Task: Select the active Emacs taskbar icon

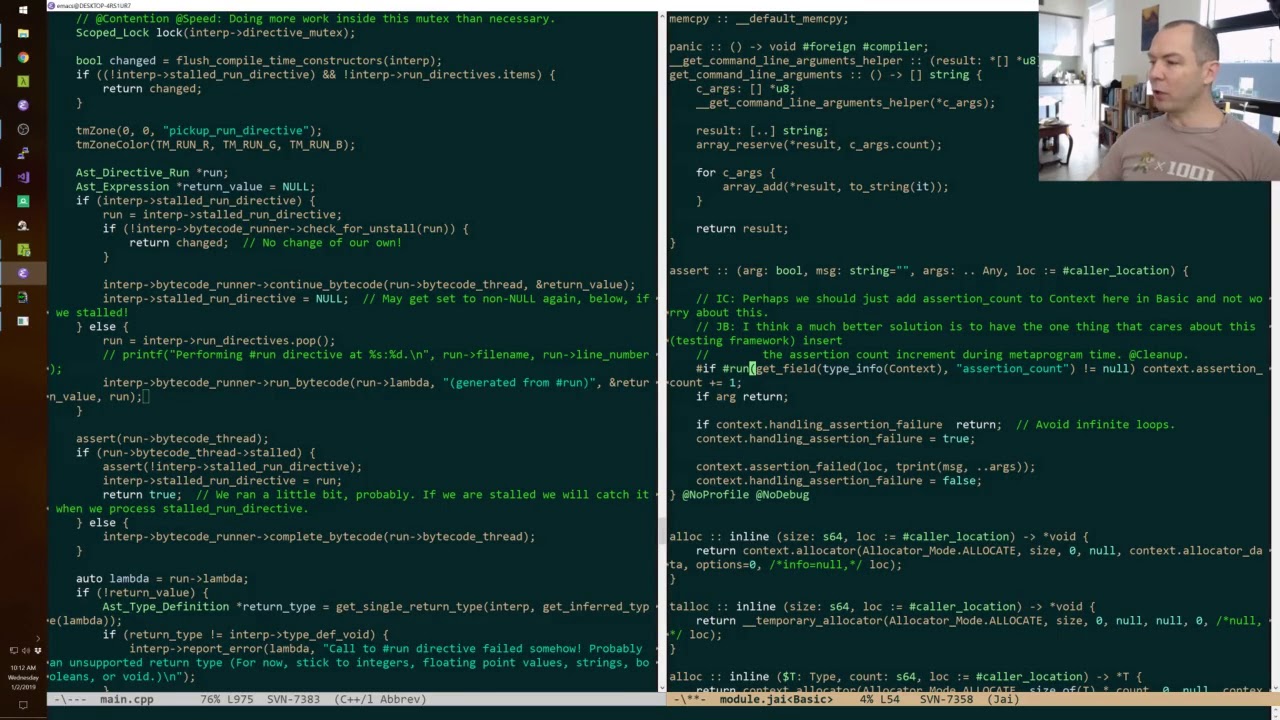Action: (23, 273)
